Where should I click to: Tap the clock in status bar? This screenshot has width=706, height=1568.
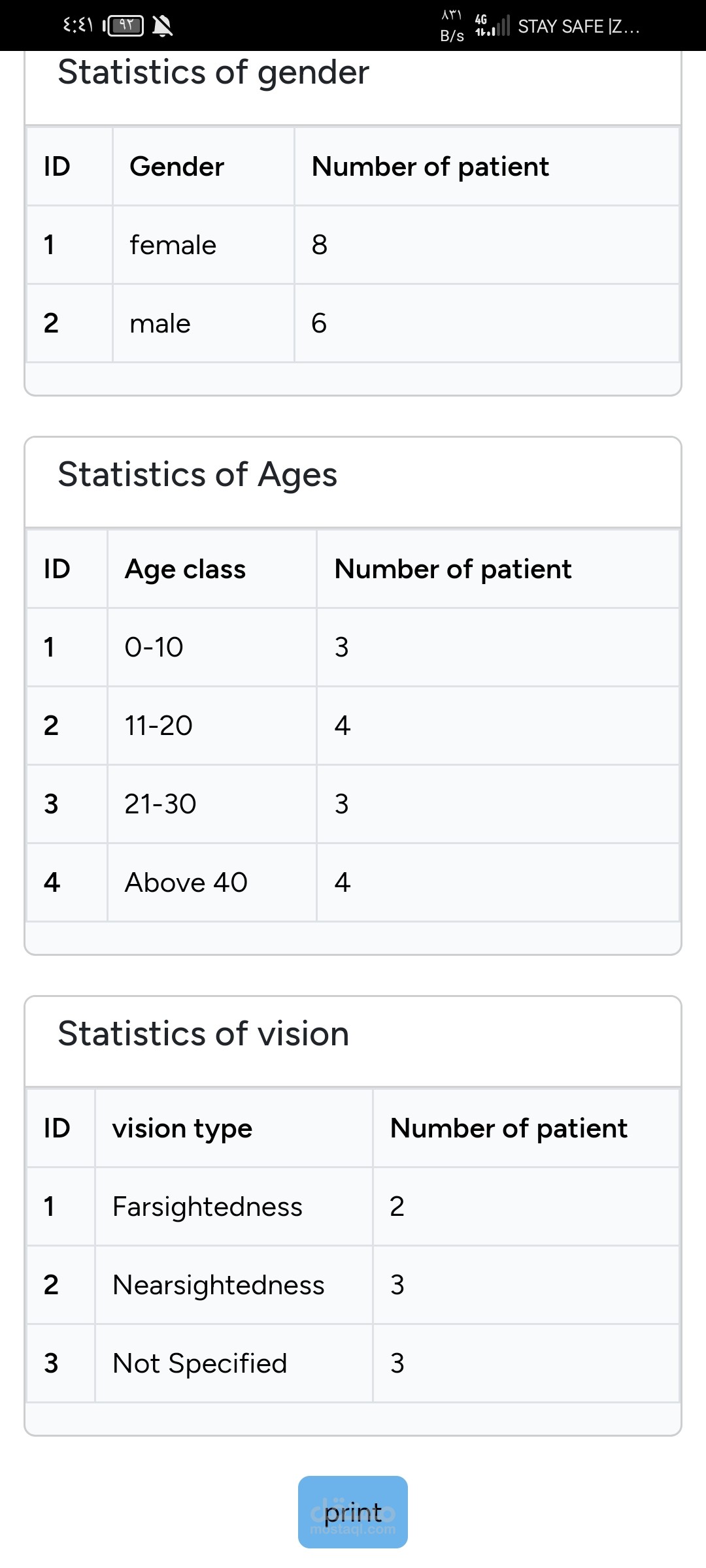pos(78,26)
